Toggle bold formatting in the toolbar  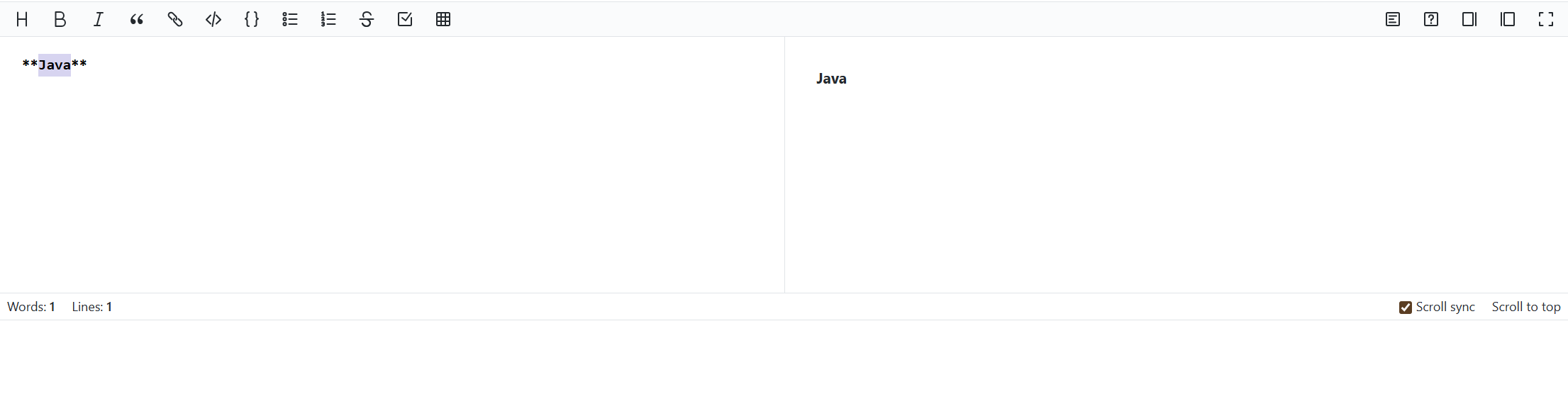[x=60, y=20]
